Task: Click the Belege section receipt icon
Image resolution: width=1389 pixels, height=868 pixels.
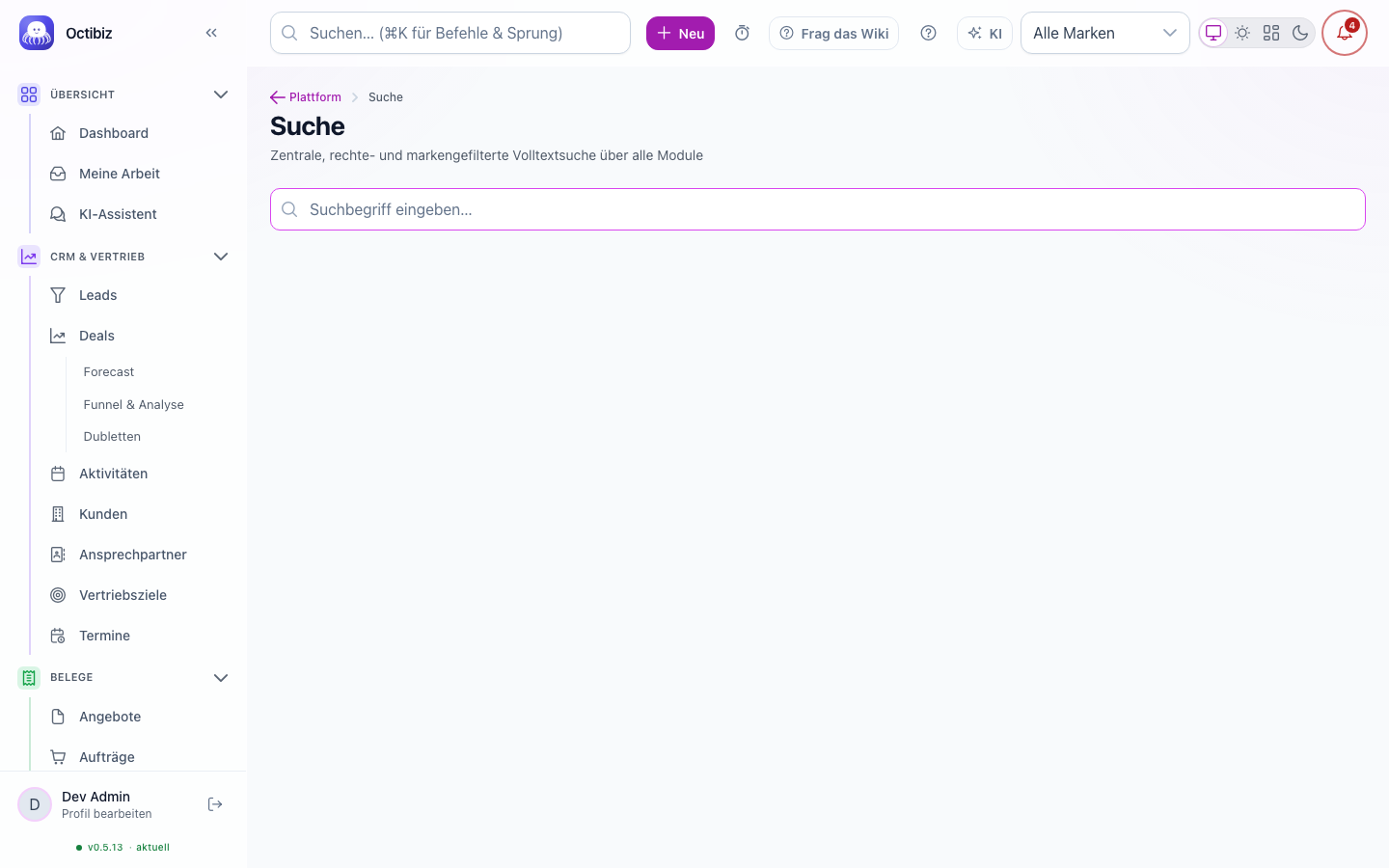Action: [29, 677]
